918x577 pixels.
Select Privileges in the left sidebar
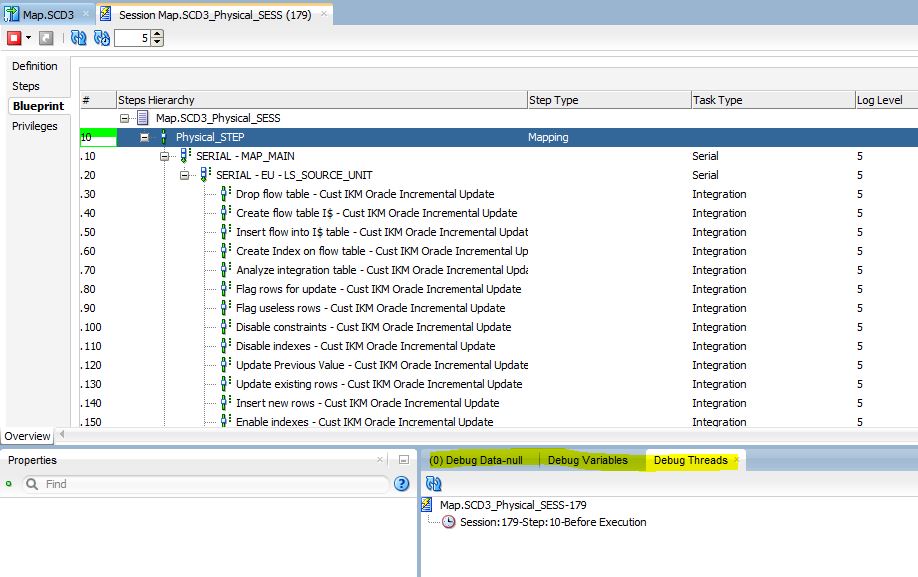pos(37,126)
